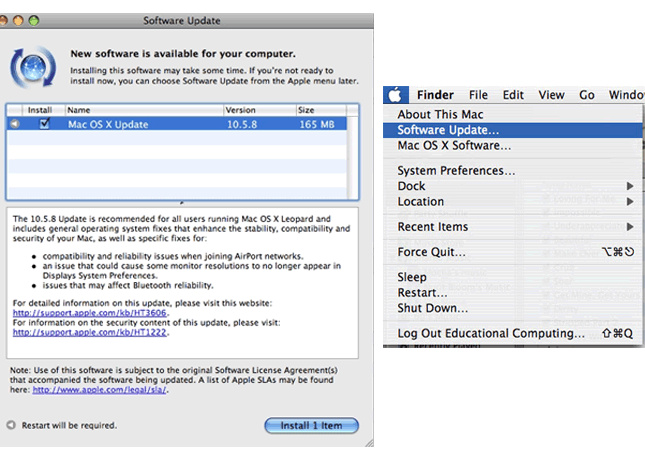Select Force Quit... menu item
645x461 pixels.
click(x=513, y=252)
